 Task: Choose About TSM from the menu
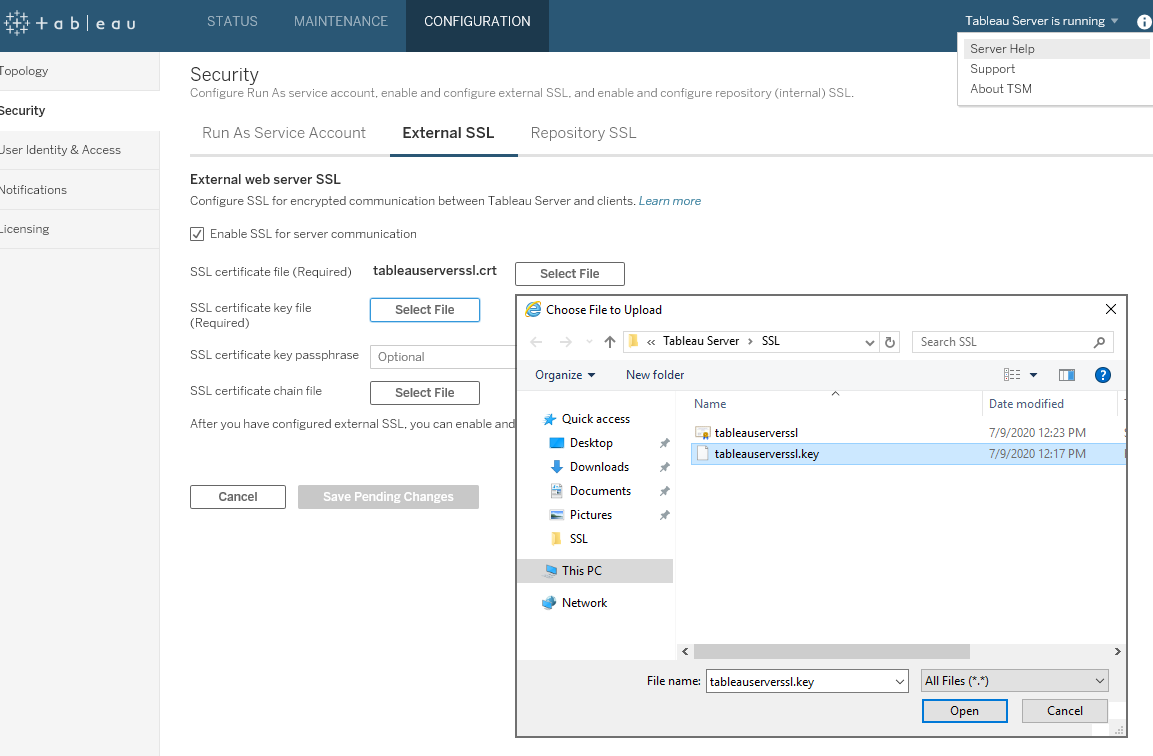1000,88
